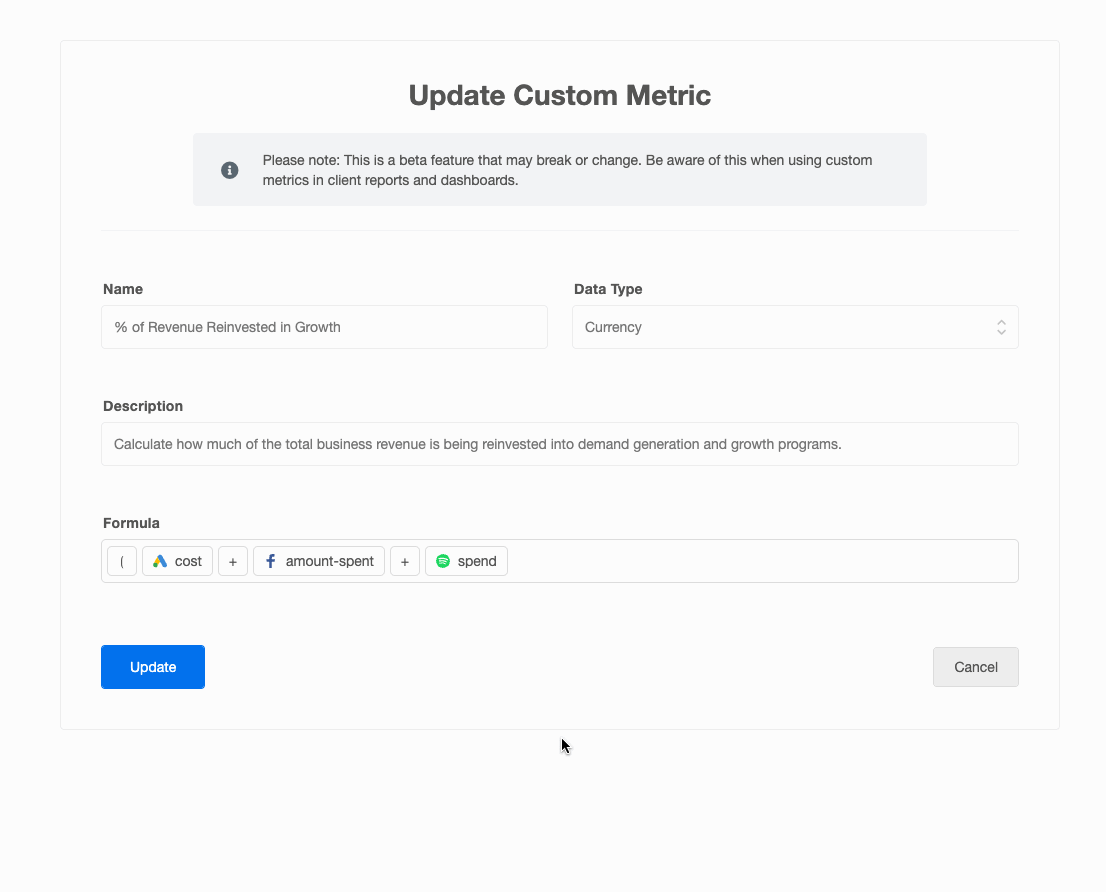Focus the Name input field
The image size is (1106, 892).
click(324, 327)
